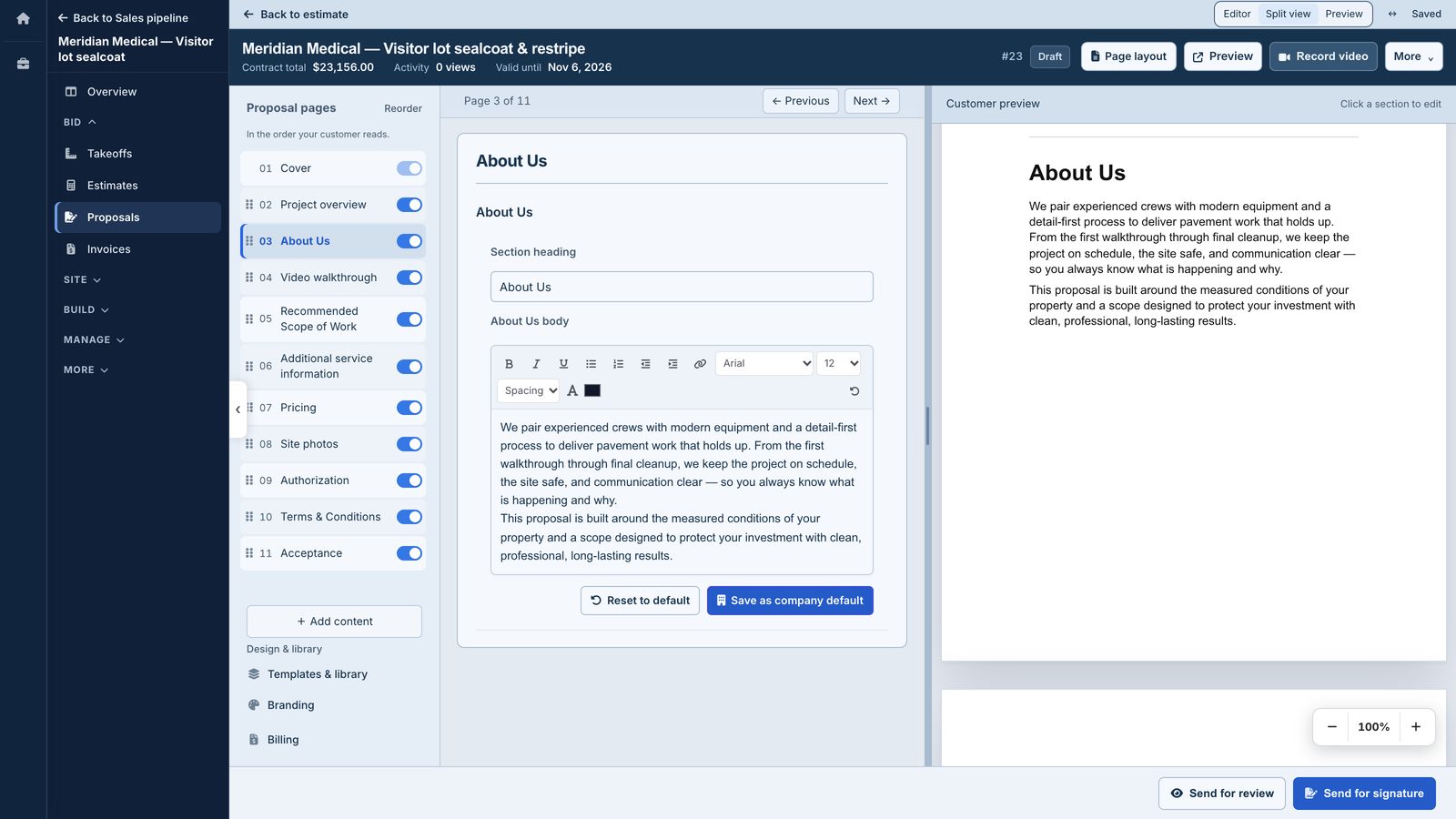Insert a numbered list in the editor

[618, 364]
